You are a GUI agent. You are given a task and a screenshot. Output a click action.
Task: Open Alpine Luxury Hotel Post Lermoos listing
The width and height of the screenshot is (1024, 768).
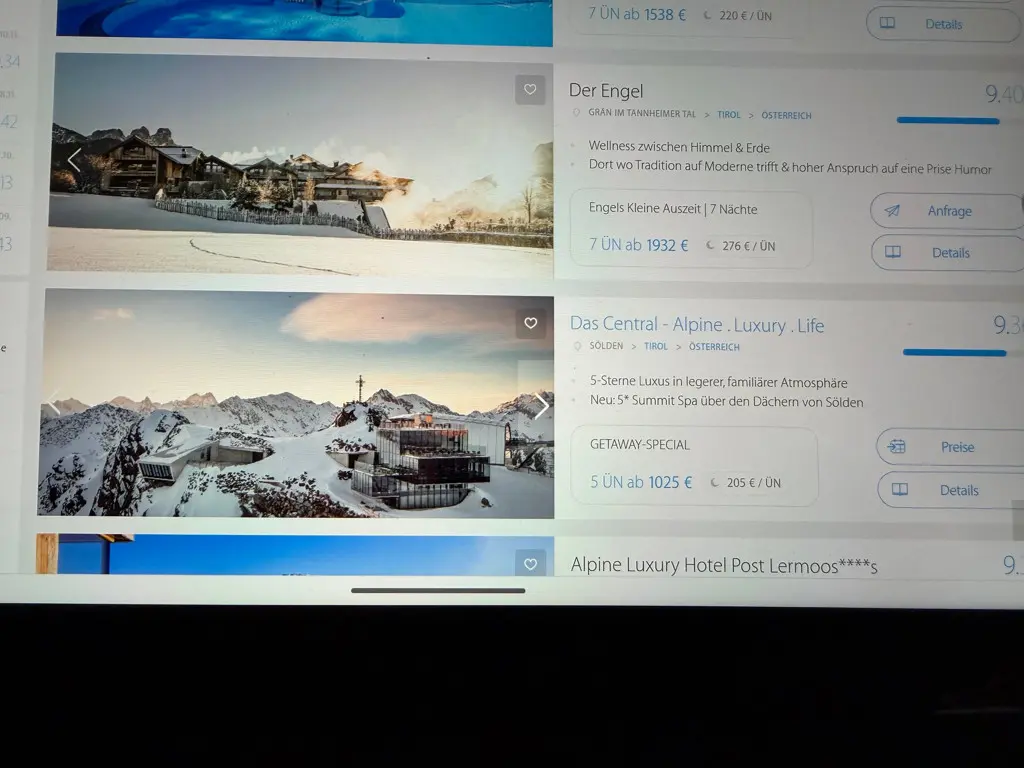tap(723, 565)
